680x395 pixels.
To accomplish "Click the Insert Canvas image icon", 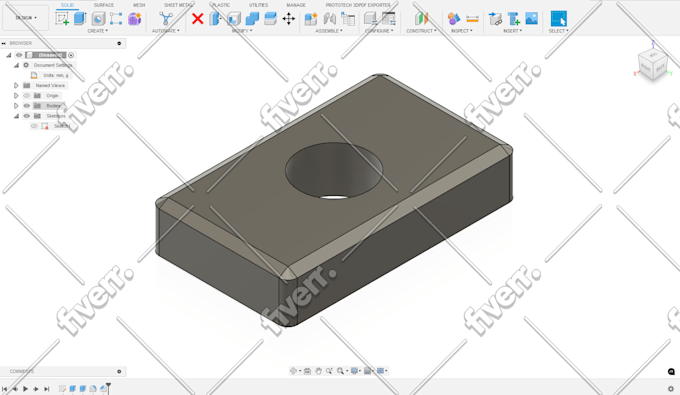I will (532, 19).
